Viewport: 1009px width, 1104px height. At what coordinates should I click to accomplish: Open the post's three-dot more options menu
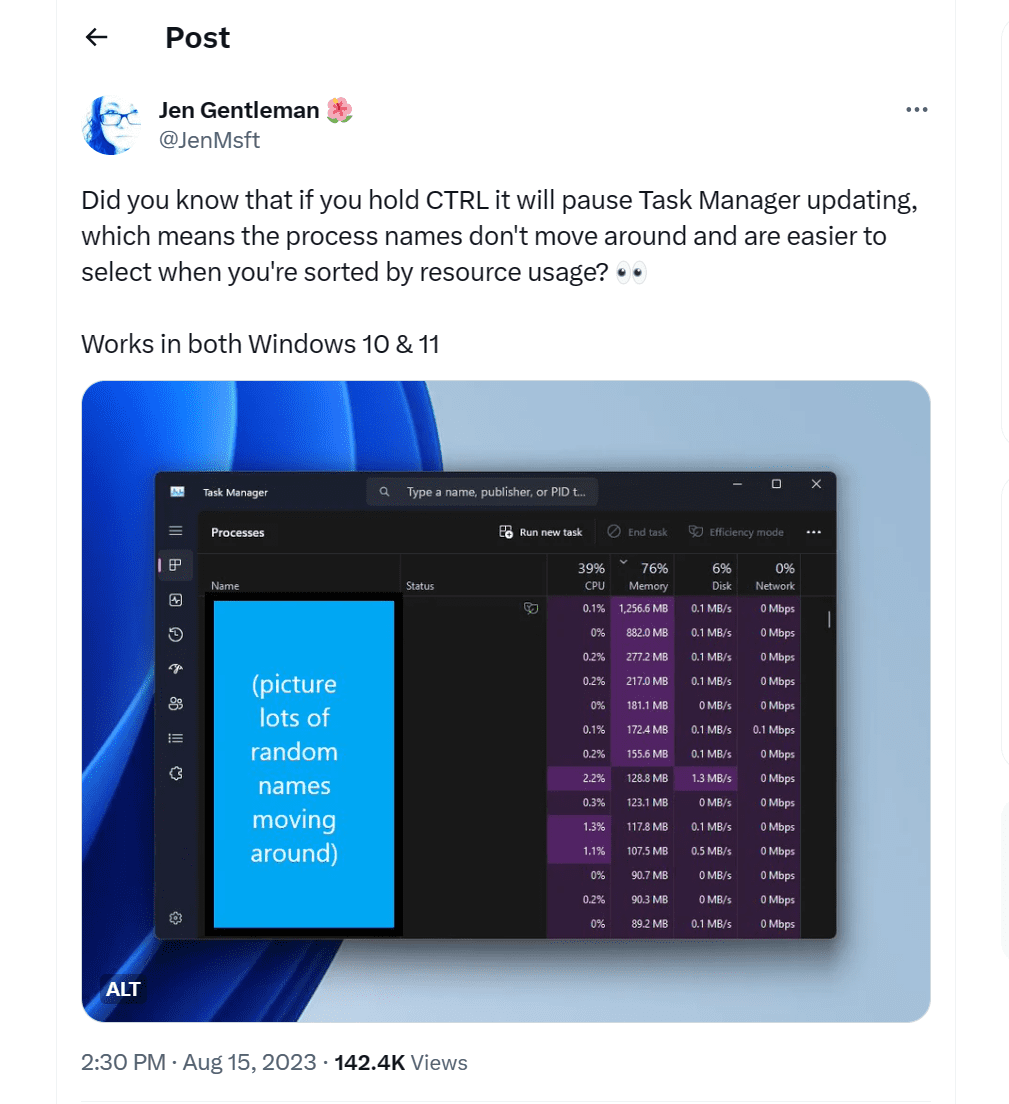916,110
